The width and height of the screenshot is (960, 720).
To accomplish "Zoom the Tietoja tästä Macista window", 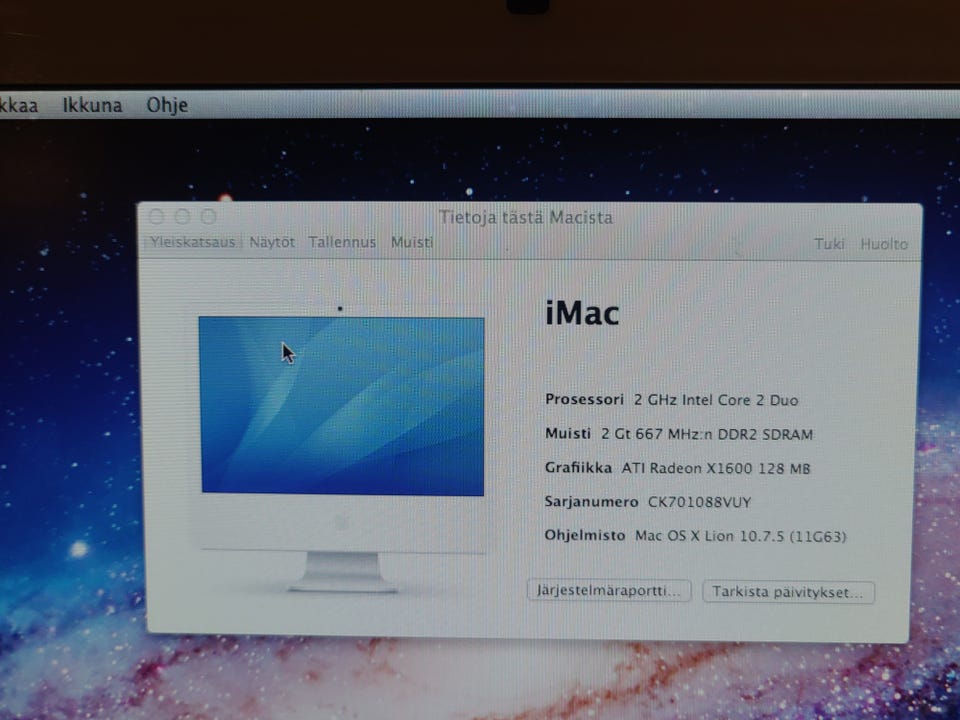I will 209,217.
